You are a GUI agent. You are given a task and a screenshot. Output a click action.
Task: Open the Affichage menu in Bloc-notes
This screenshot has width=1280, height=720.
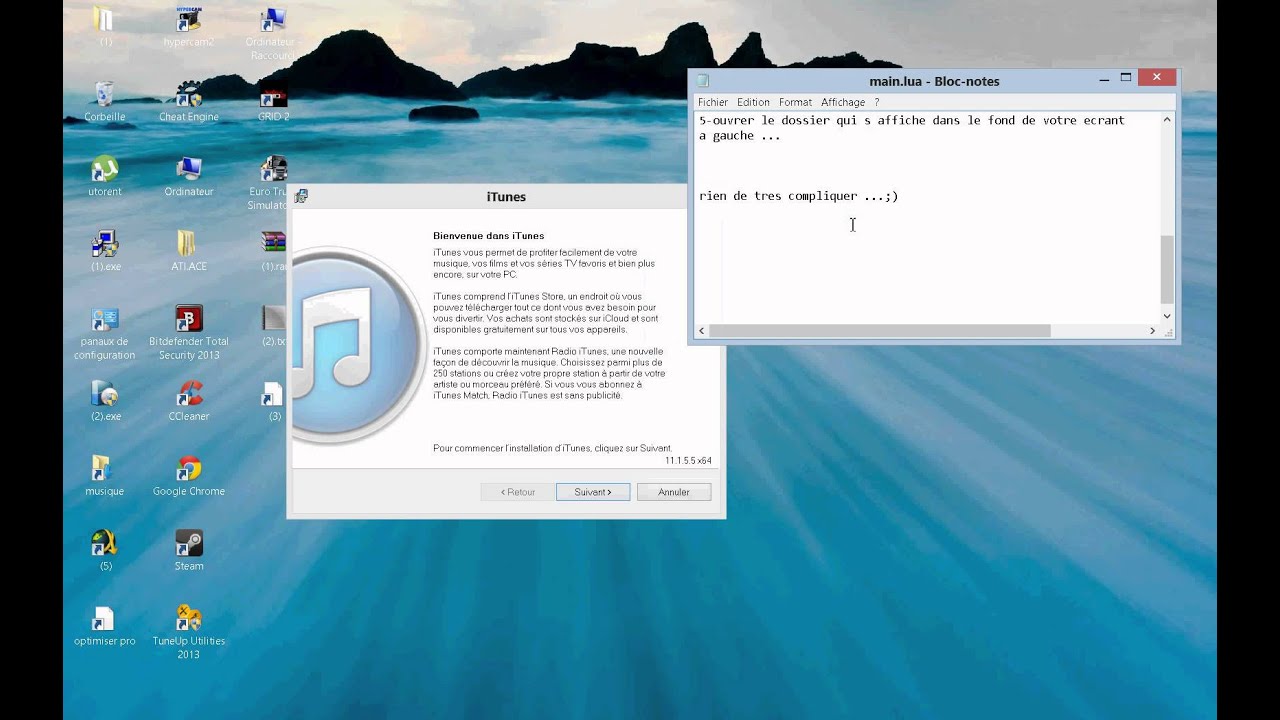[843, 102]
